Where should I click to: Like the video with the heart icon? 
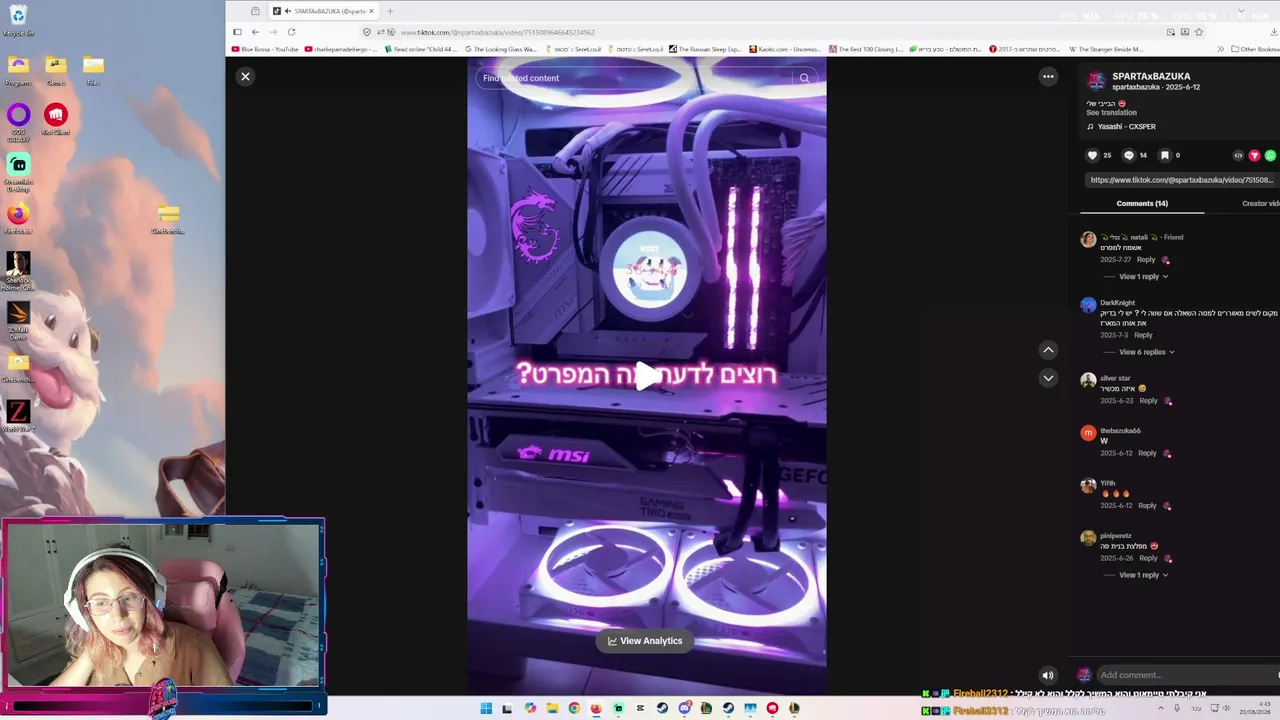point(1092,155)
